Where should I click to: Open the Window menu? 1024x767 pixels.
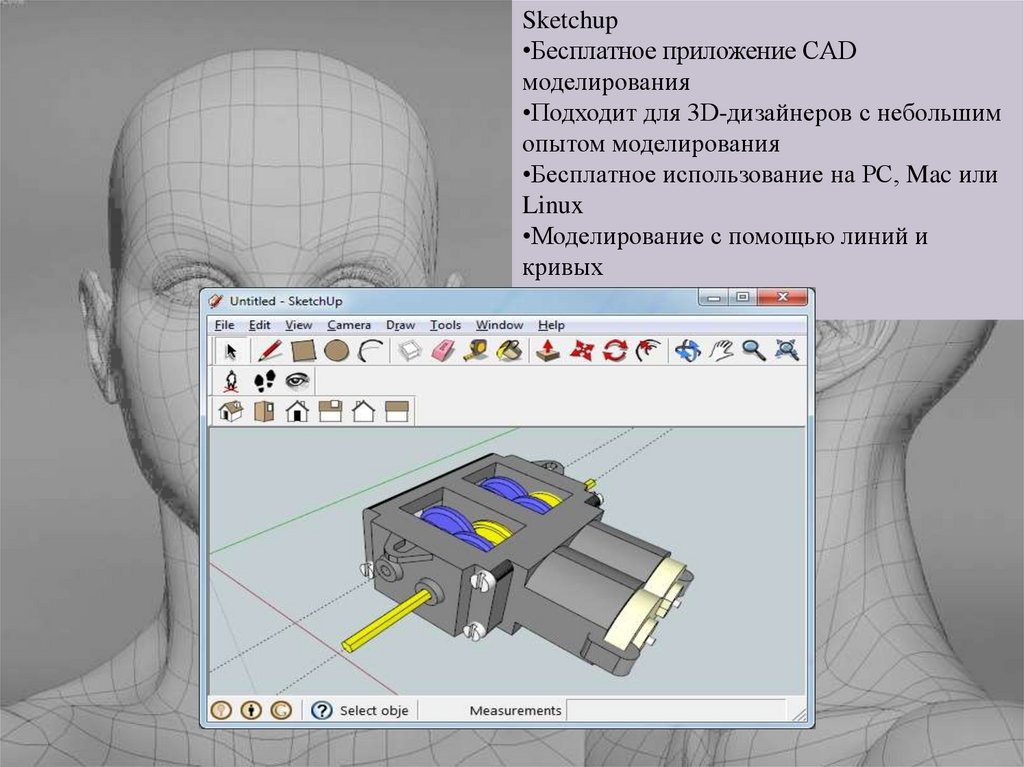(499, 325)
